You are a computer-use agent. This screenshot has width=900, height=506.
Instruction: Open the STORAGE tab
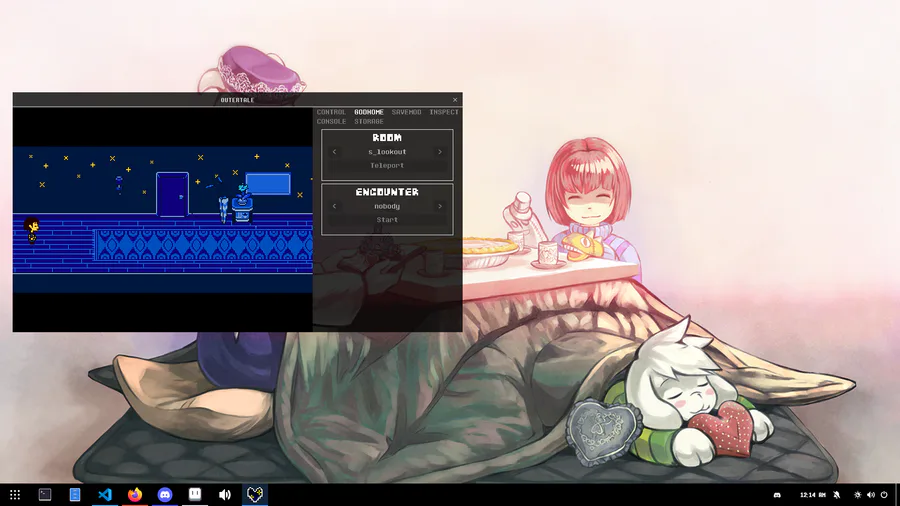coord(368,122)
